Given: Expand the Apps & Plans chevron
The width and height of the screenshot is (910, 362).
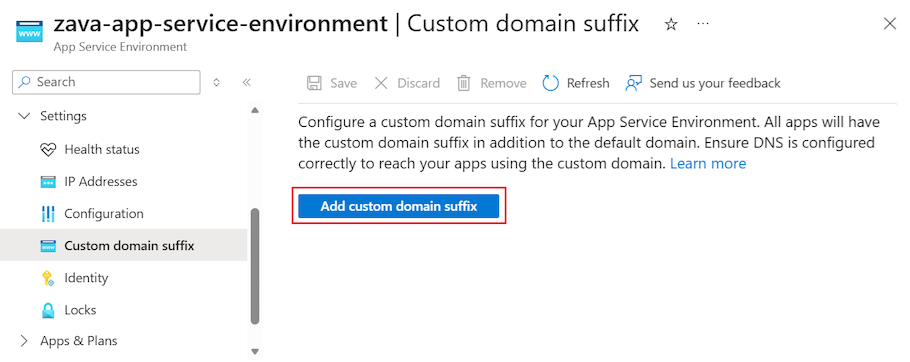Looking at the screenshot, I should (x=24, y=341).
